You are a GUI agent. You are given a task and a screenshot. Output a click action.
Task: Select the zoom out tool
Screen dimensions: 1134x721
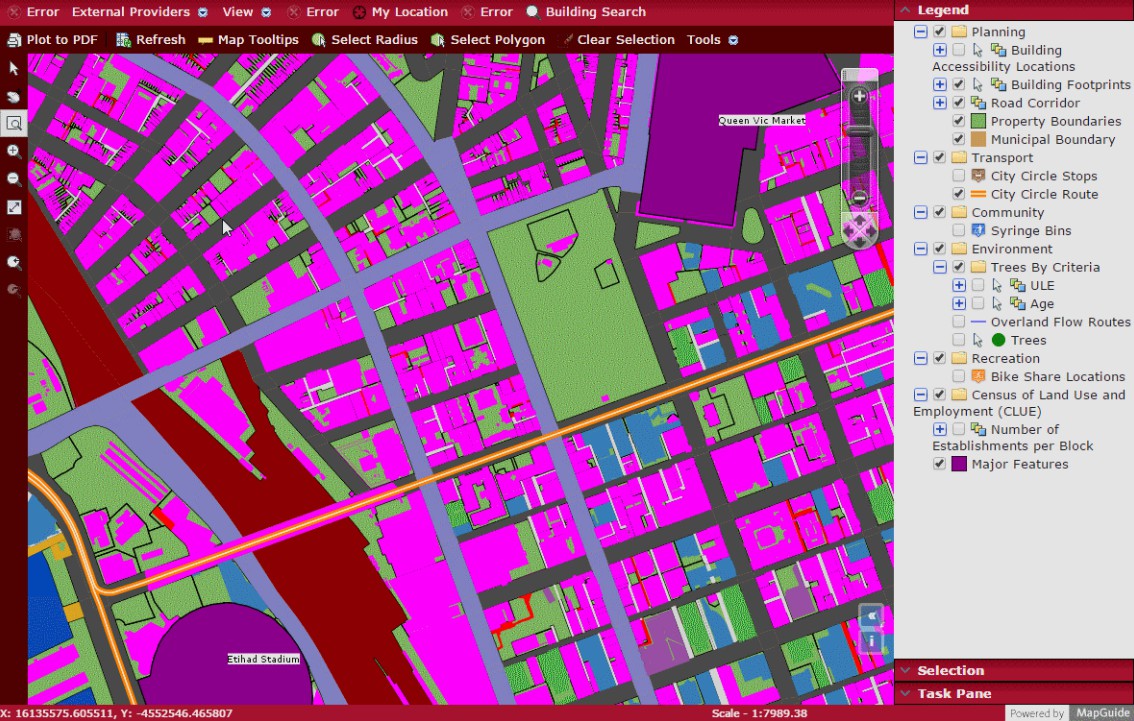(x=13, y=179)
